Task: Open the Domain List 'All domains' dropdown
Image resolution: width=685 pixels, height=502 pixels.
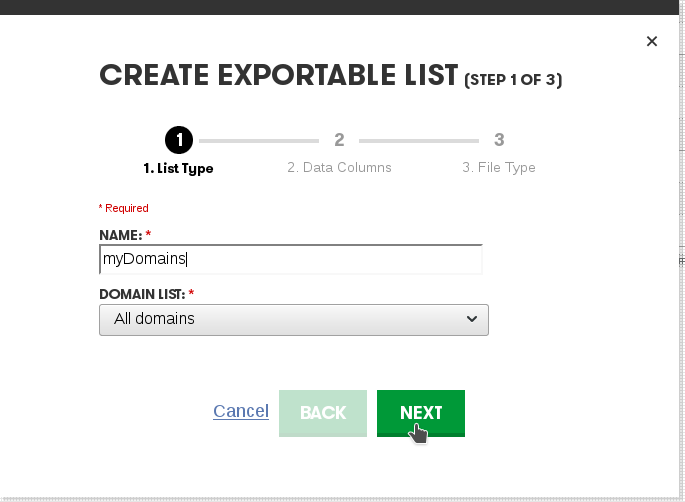Action: [294, 320]
